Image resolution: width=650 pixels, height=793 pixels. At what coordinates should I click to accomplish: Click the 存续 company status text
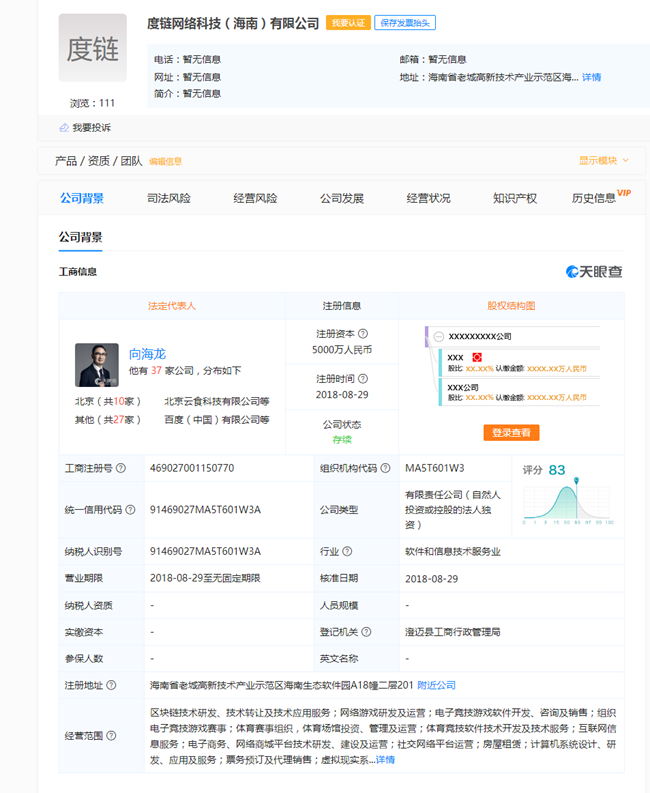click(x=342, y=439)
